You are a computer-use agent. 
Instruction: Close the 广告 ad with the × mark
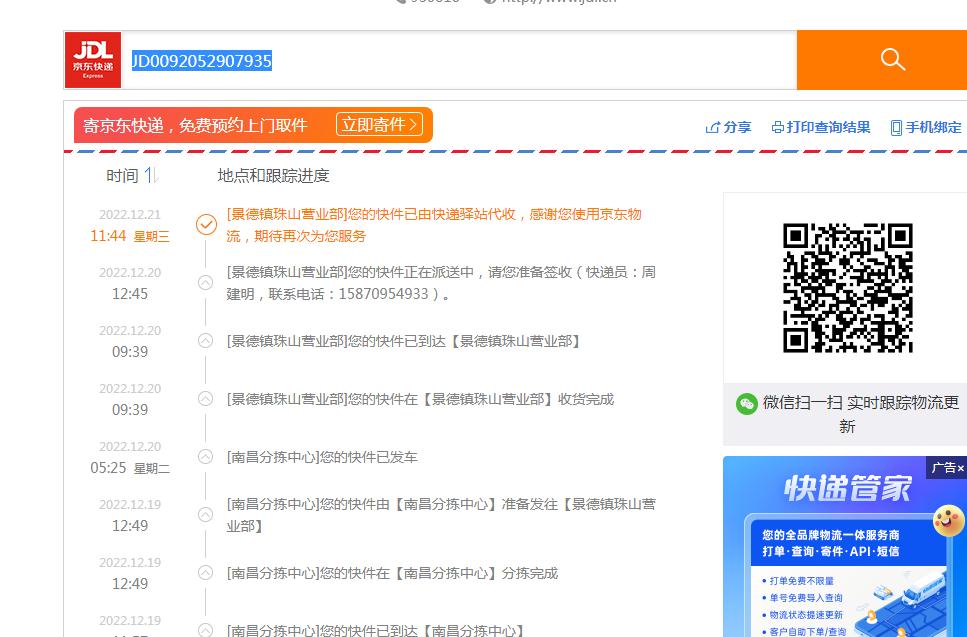click(x=960, y=469)
